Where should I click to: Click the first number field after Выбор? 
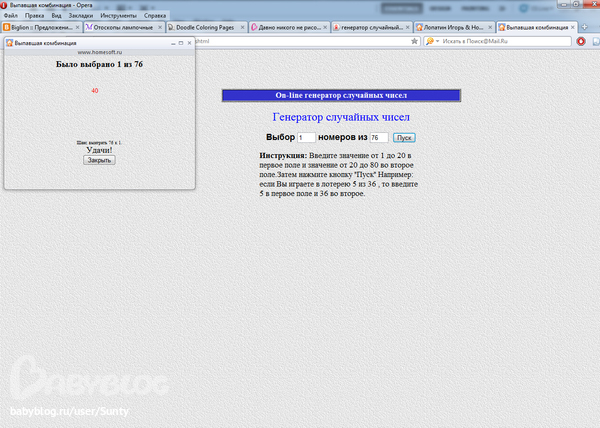306,137
